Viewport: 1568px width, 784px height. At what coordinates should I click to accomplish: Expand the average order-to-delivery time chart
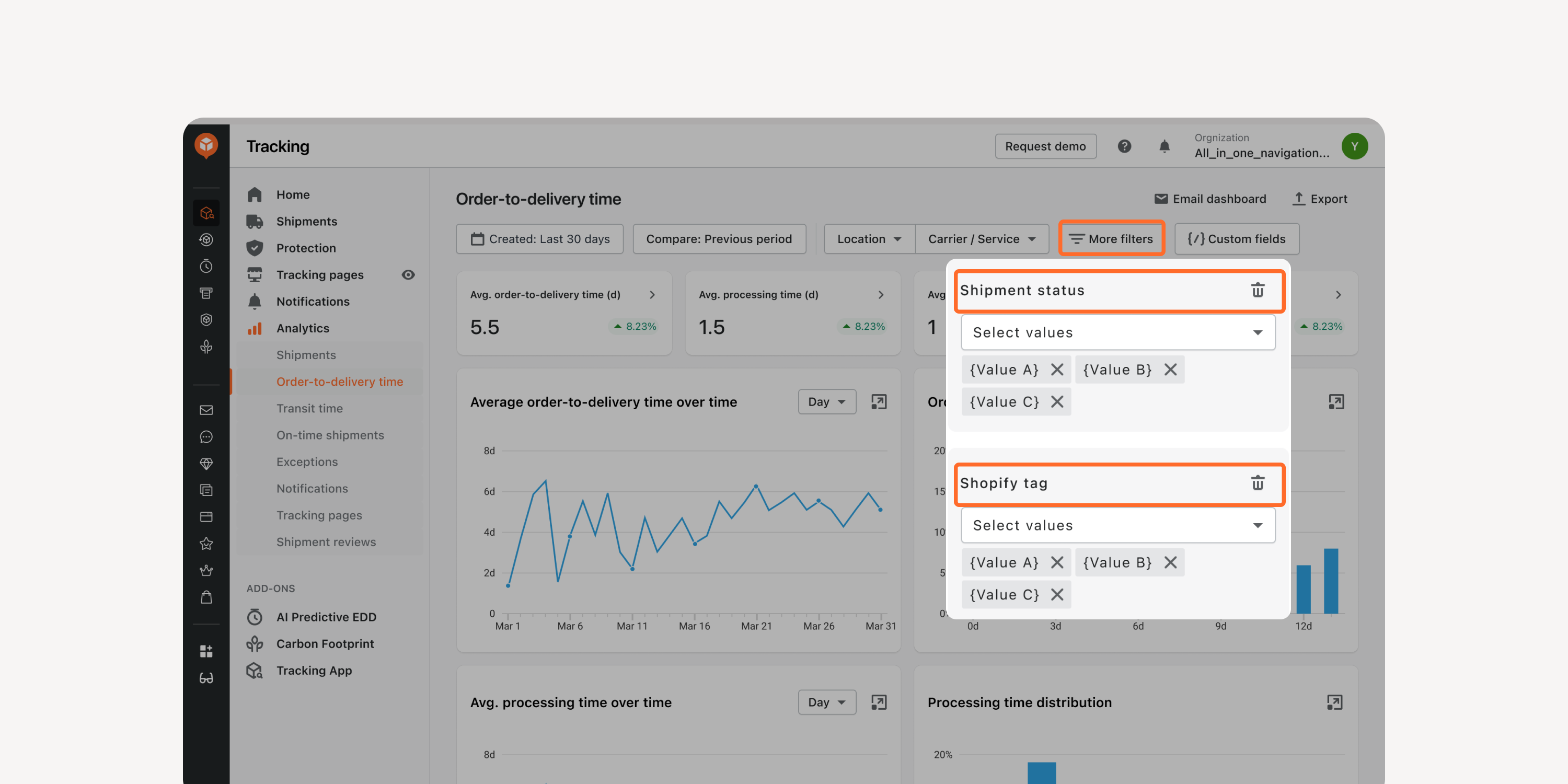point(879,402)
